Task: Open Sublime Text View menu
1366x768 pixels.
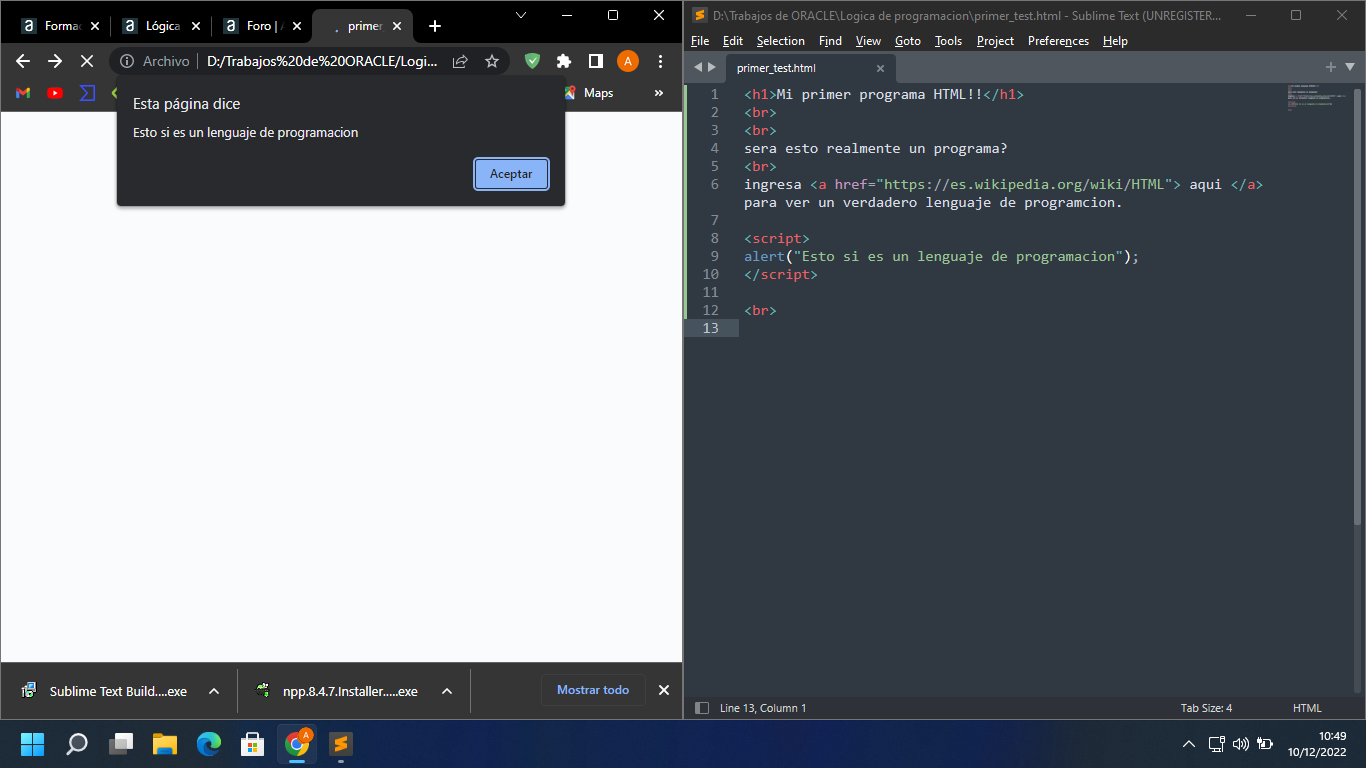Action: point(868,41)
